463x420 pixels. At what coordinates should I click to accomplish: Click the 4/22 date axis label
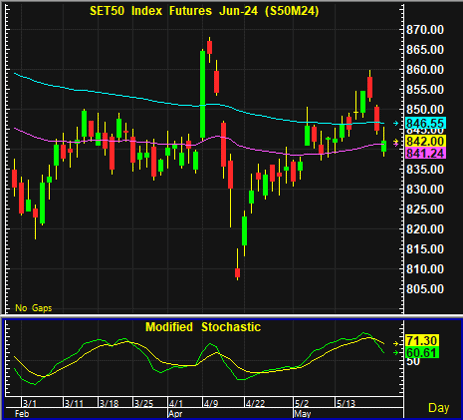coord(256,403)
